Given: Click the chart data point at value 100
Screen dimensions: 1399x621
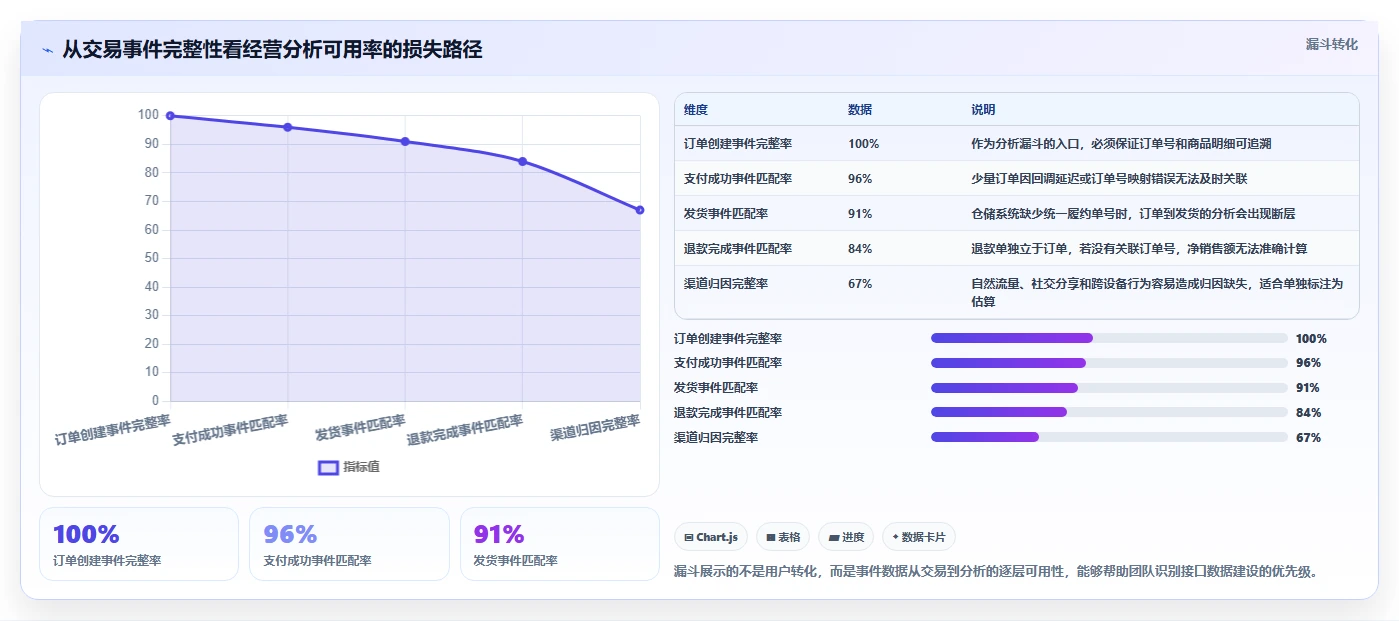Looking at the screenshot, I should pyautogui.click(x=170, y=116).
